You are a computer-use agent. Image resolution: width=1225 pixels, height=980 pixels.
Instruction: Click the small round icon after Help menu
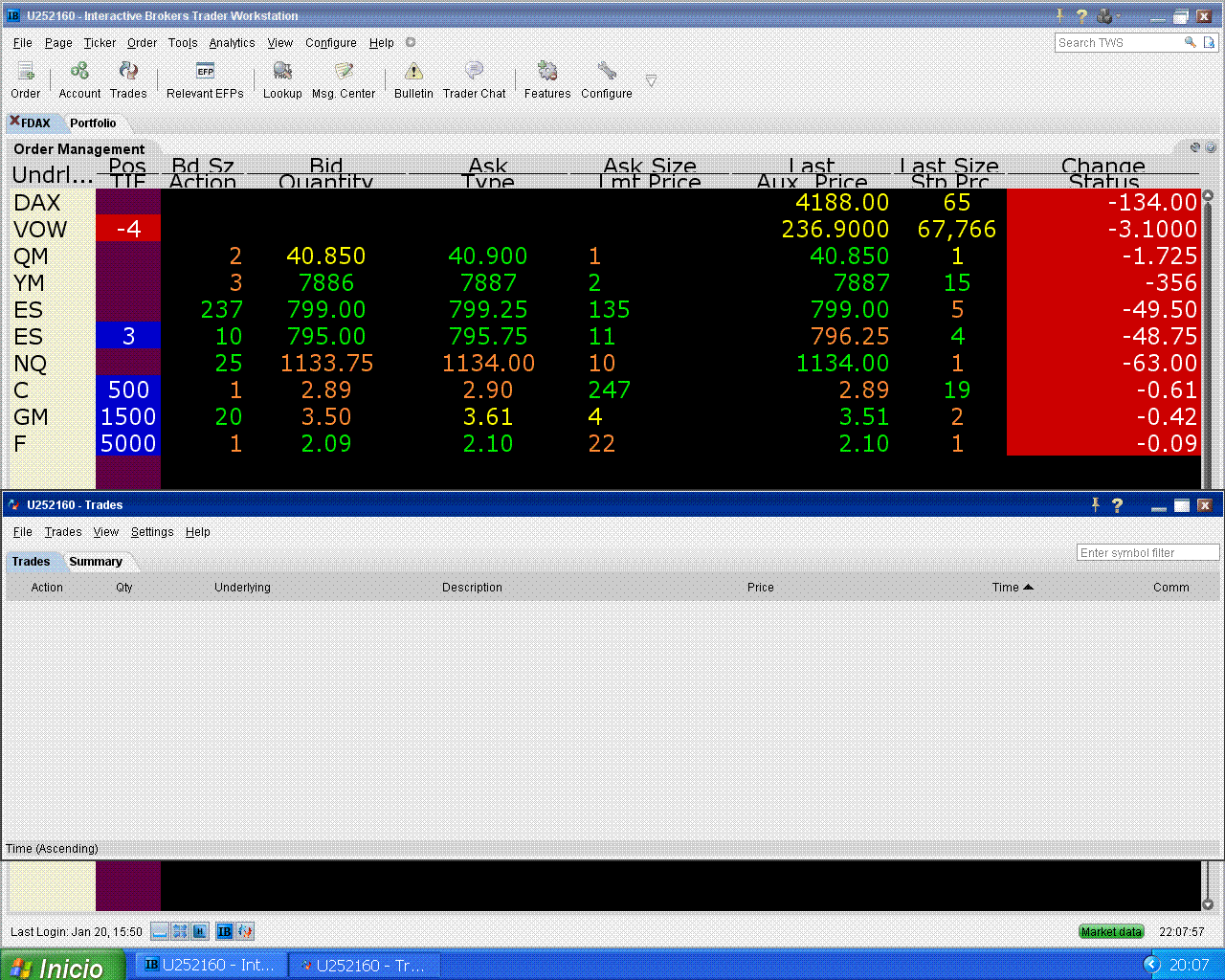[x=411, y=42]
